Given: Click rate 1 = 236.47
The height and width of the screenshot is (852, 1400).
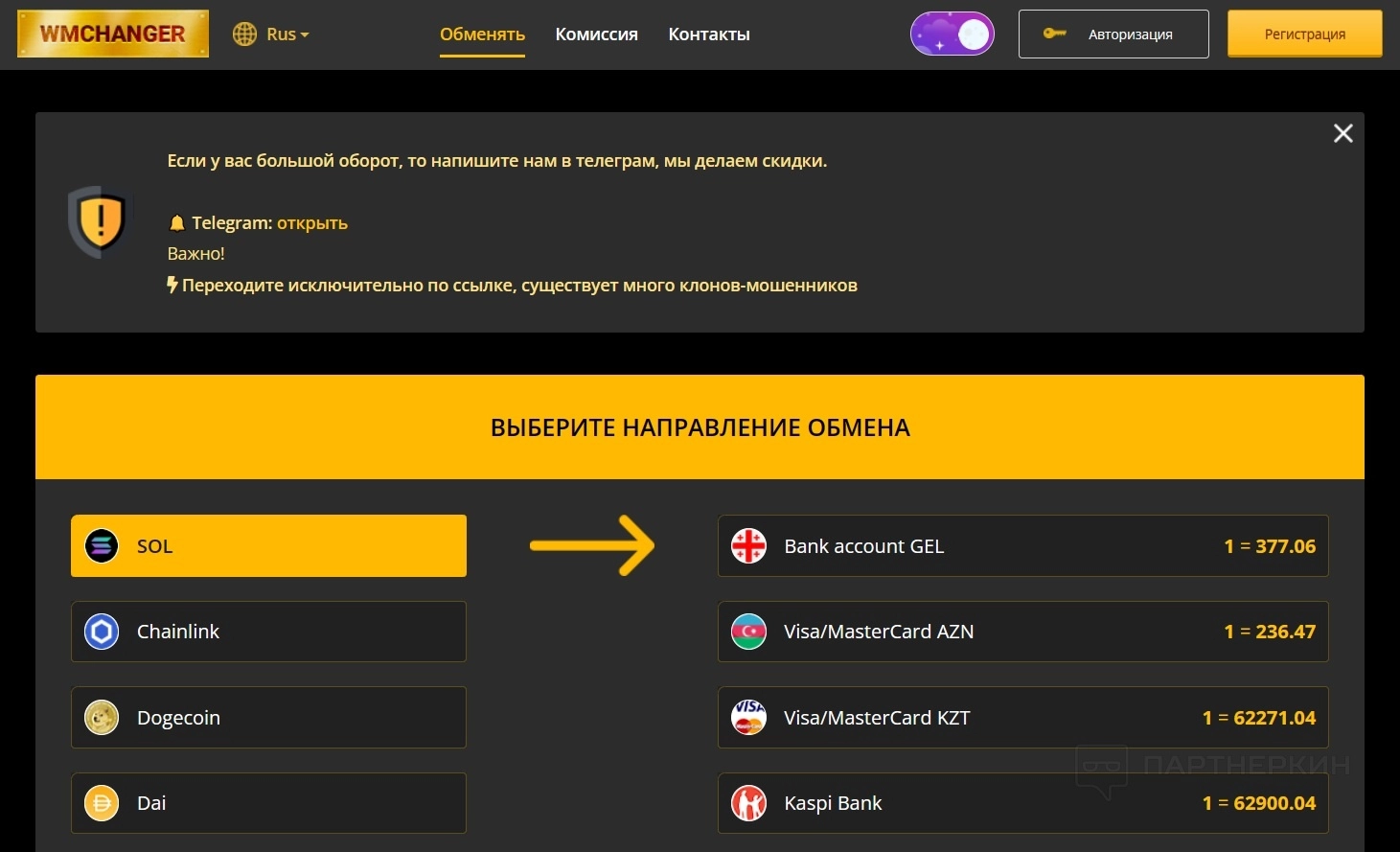Looking at the screenshot, I should point(1270,632).
